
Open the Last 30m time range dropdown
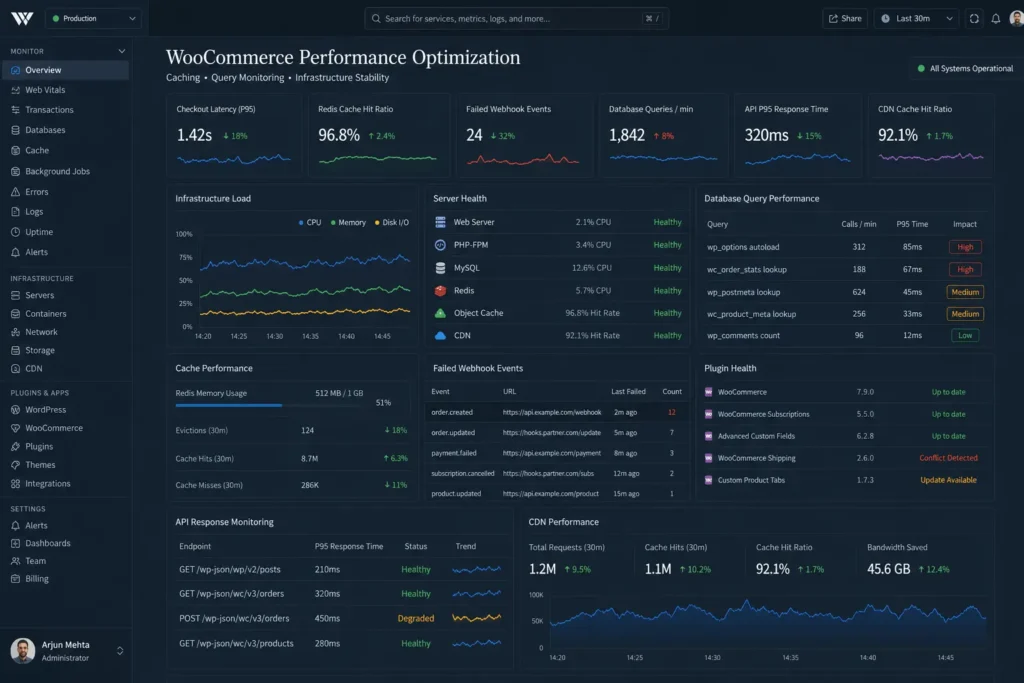(917, 18)
